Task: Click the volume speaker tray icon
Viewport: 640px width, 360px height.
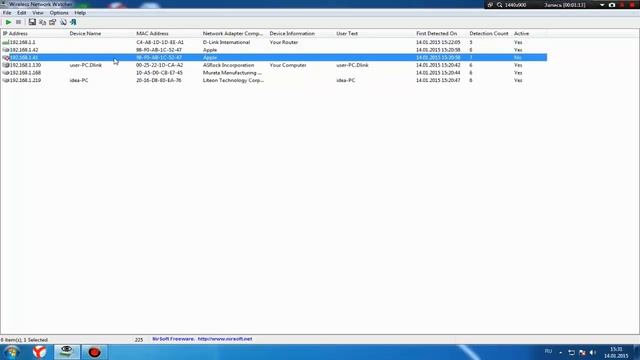Action: click(593, 352)
